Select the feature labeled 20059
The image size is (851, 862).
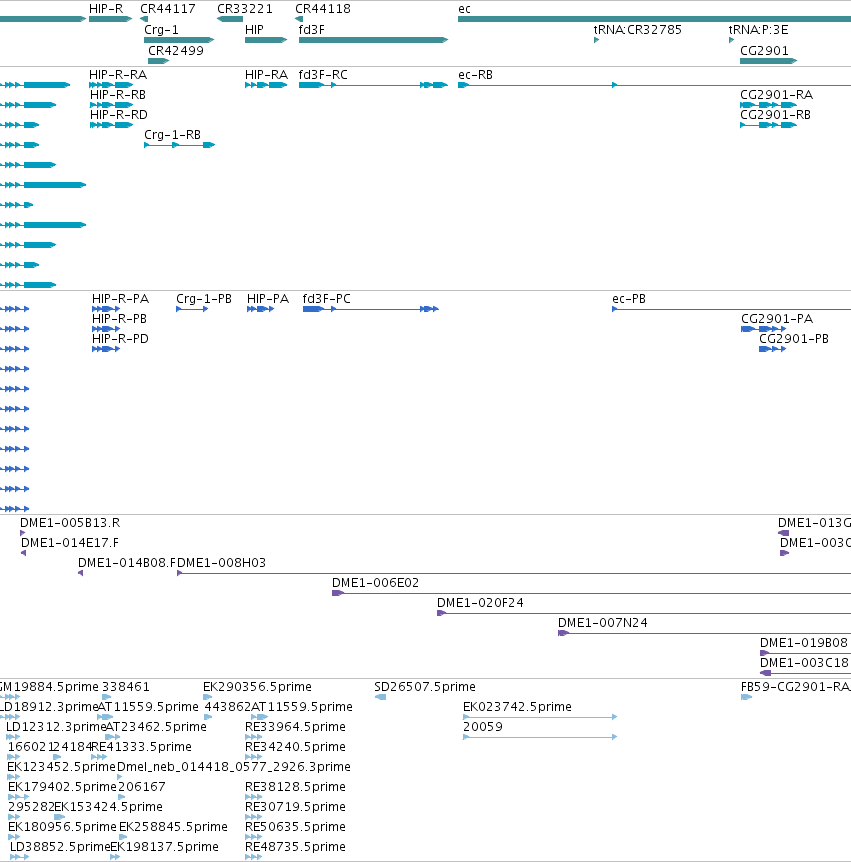coord(540,737)
